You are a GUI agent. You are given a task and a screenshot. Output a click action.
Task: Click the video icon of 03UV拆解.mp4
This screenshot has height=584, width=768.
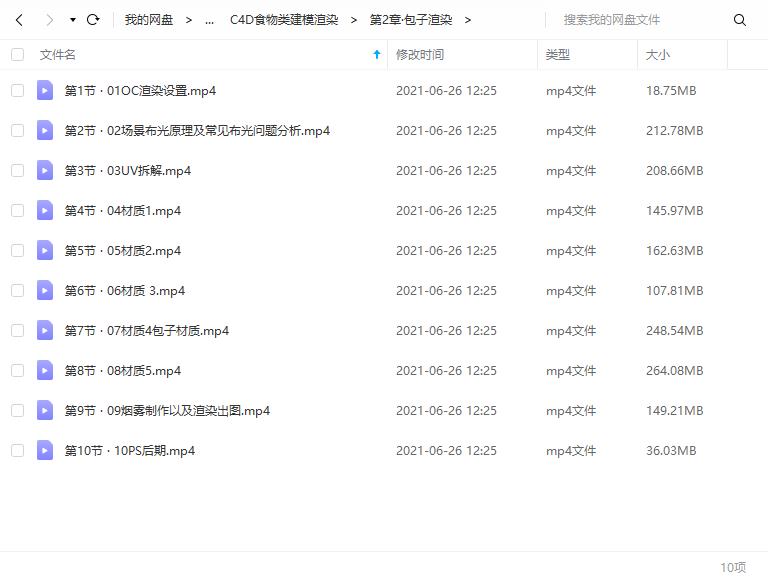pos(45,170)
